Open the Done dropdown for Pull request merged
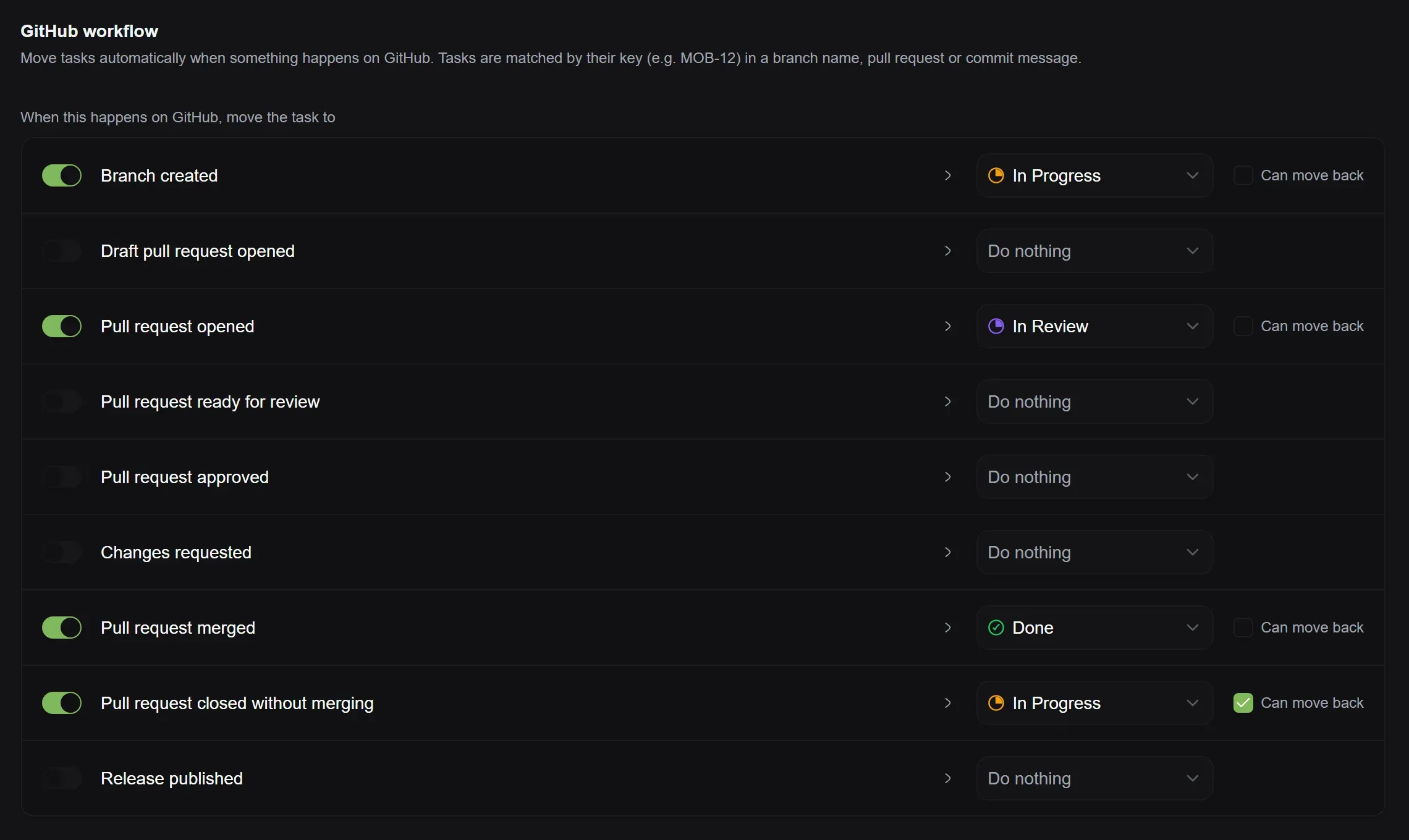 click(x=1094, y=628)
